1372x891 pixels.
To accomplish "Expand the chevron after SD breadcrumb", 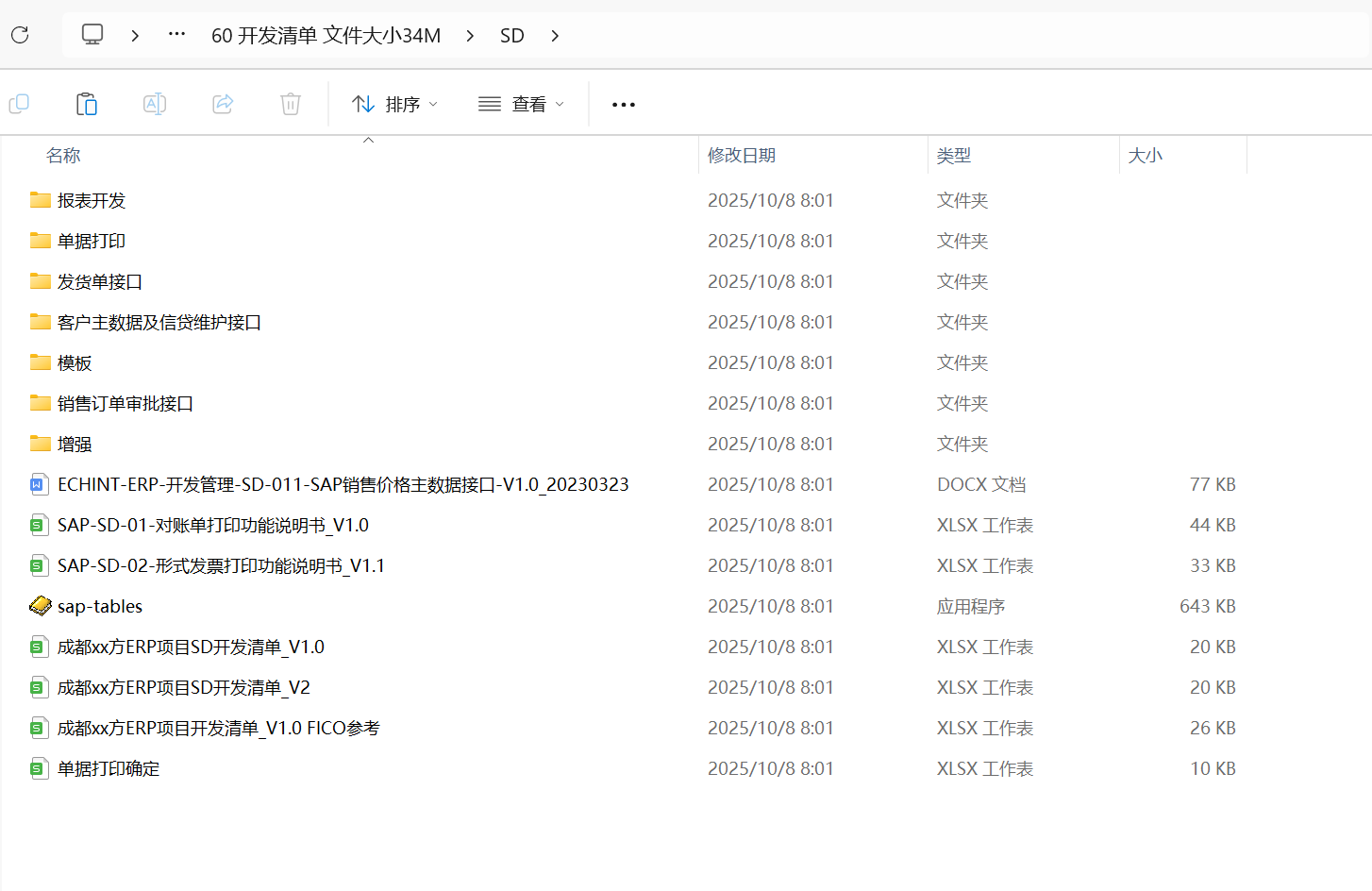I will pyautogui.click(x=555, y=36).
